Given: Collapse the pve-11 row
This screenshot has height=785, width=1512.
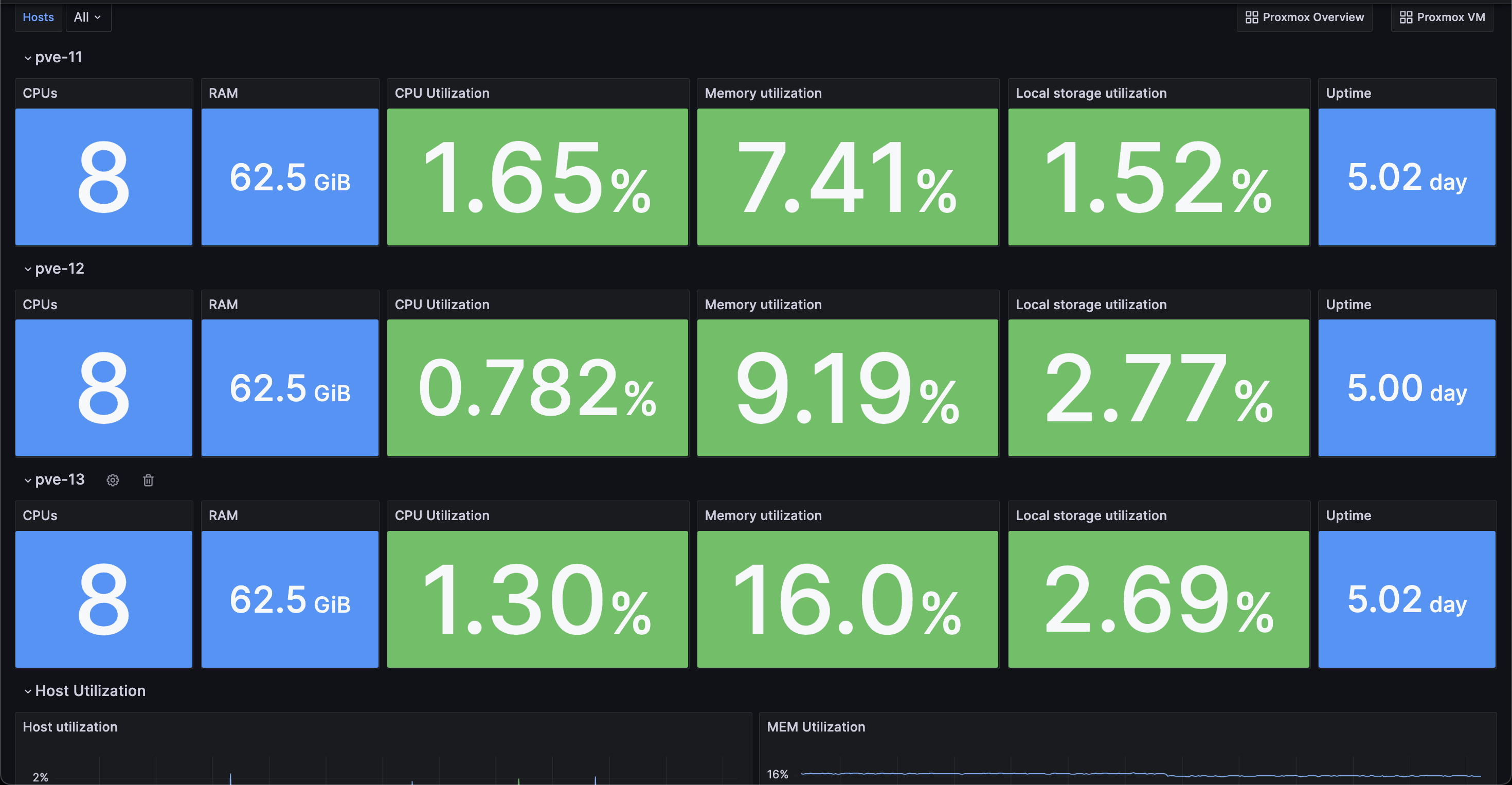Looking at the screenshot, I should click(28, 58).
